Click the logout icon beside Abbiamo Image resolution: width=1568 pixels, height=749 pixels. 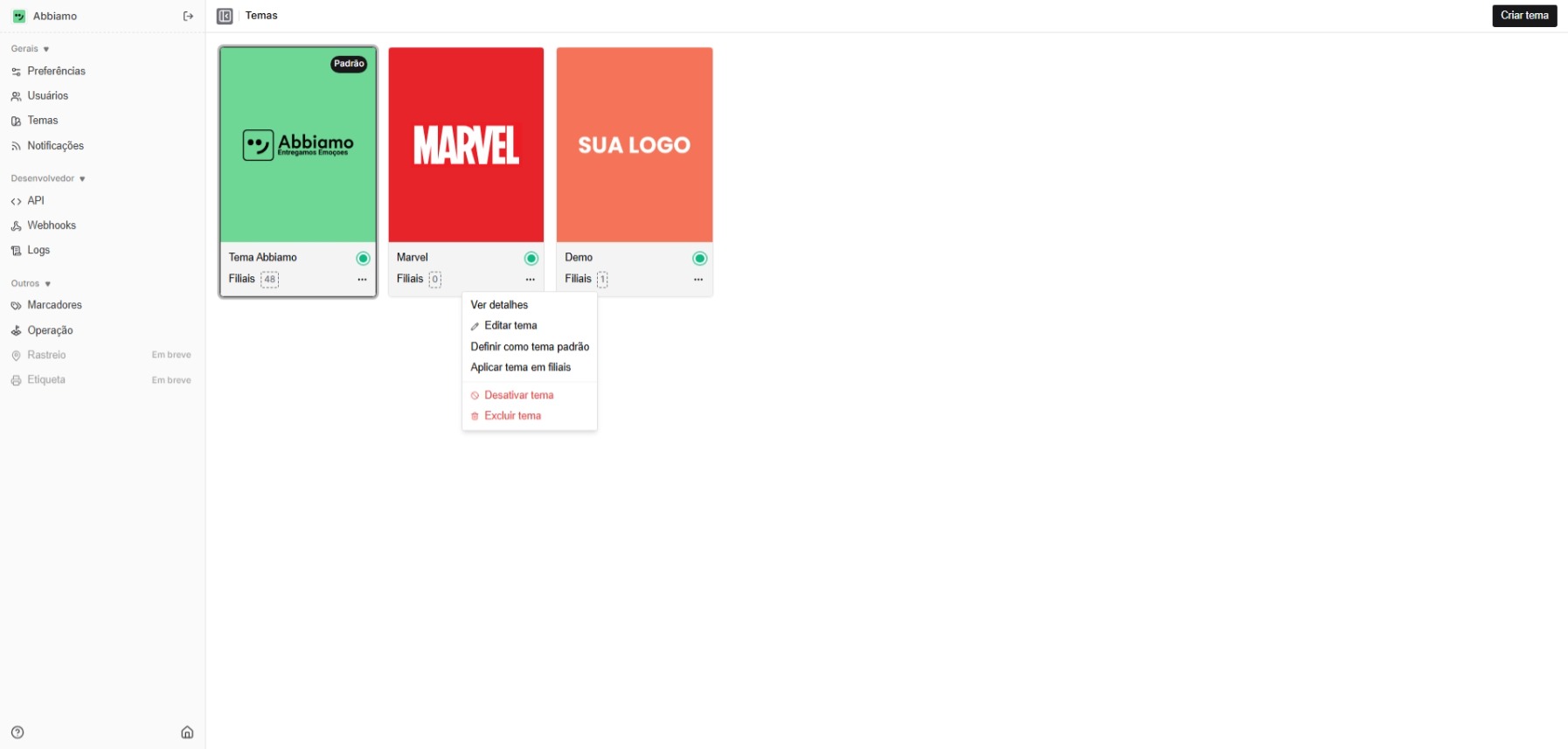coord(188,17)
